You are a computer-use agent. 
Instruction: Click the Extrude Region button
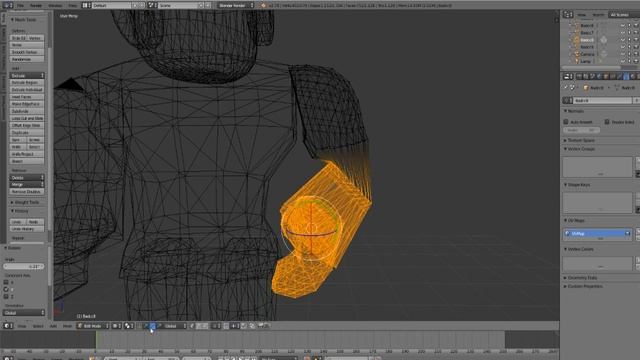pos(27,82)
